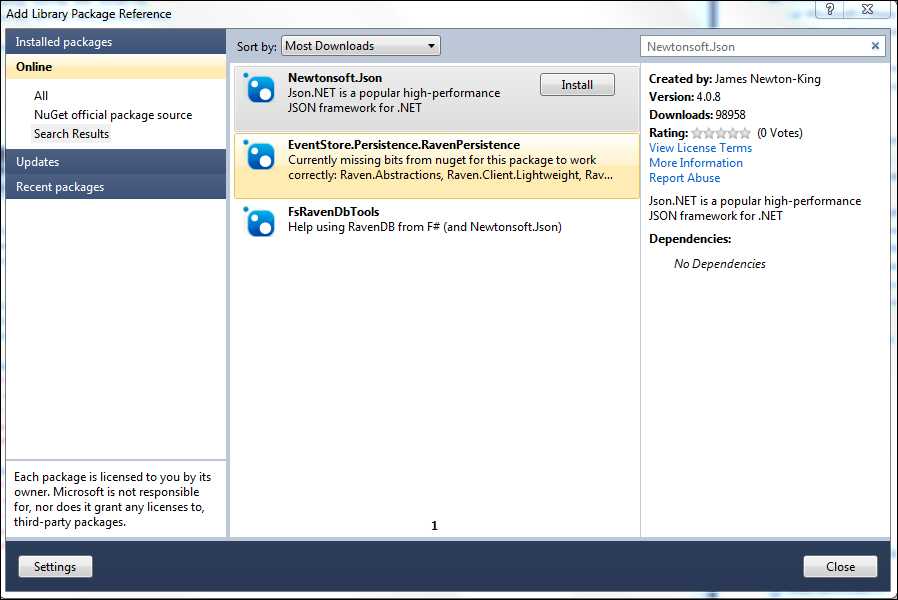
Task: Click page number 1 at list bottom
Action: (434, 526)
